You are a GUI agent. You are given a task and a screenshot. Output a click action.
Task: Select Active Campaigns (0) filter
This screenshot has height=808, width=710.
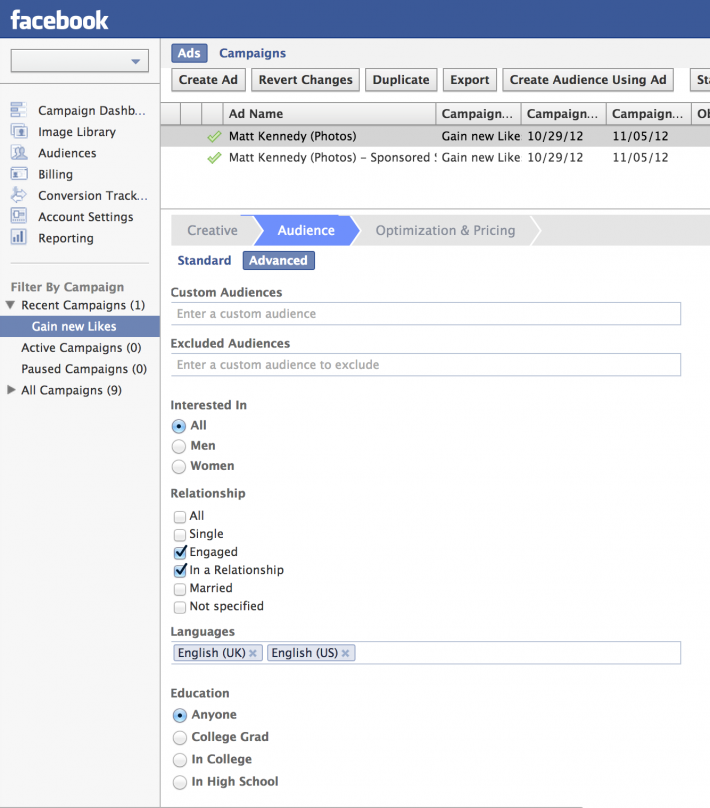pyautogui.click(x=81, y=348)
